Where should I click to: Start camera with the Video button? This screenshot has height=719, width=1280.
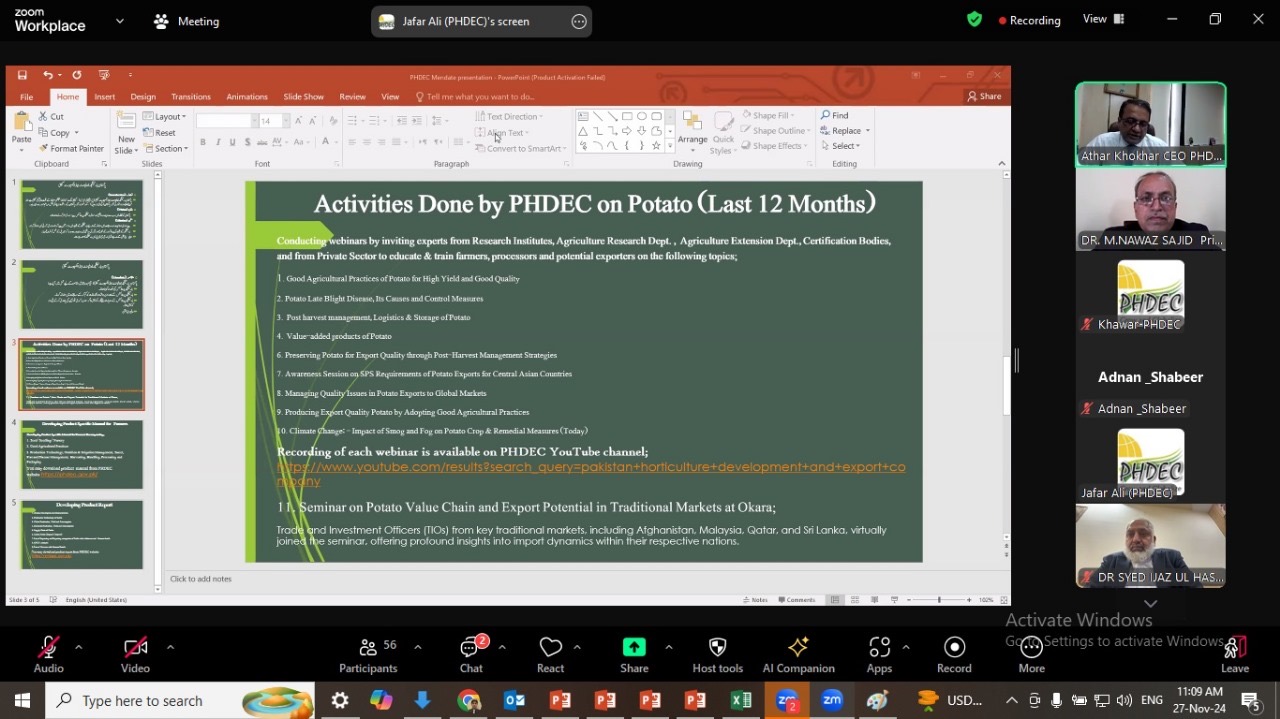[x=135, y=655]
